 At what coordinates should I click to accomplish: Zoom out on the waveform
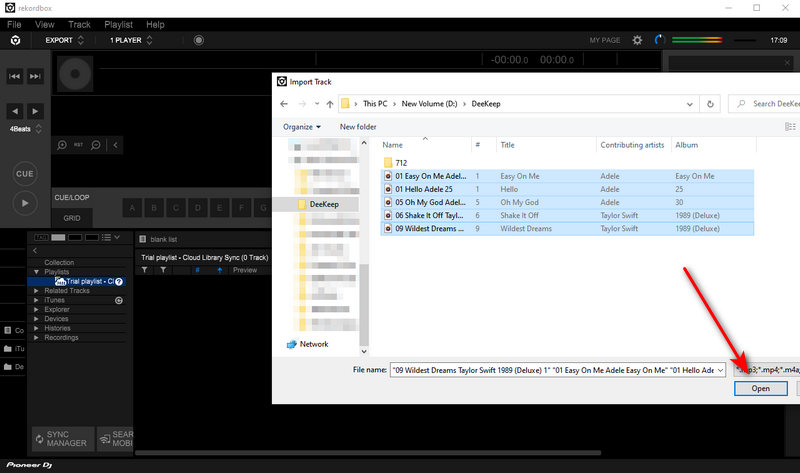pos(95,145)
